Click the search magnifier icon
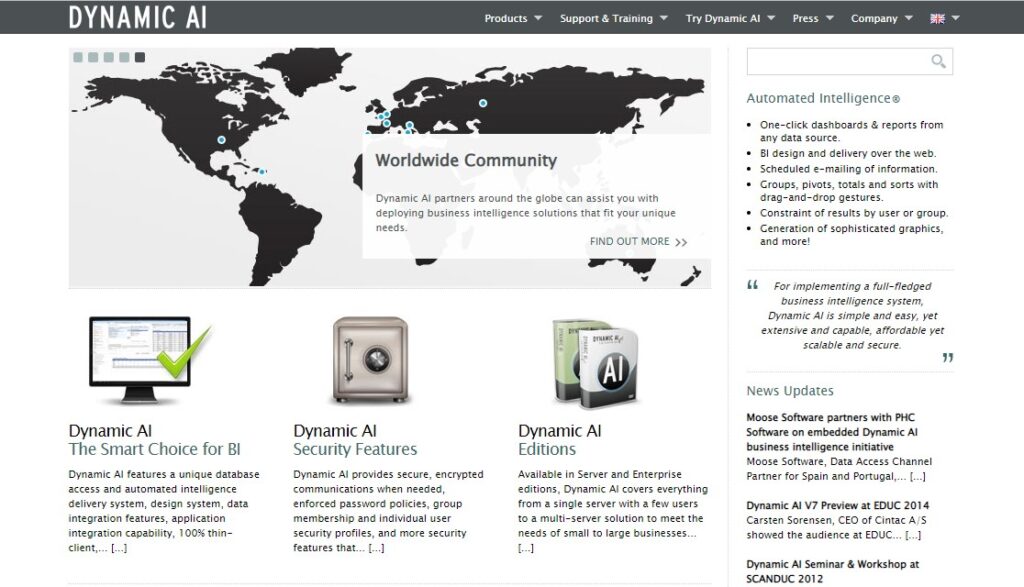 [x=938, y=61]
